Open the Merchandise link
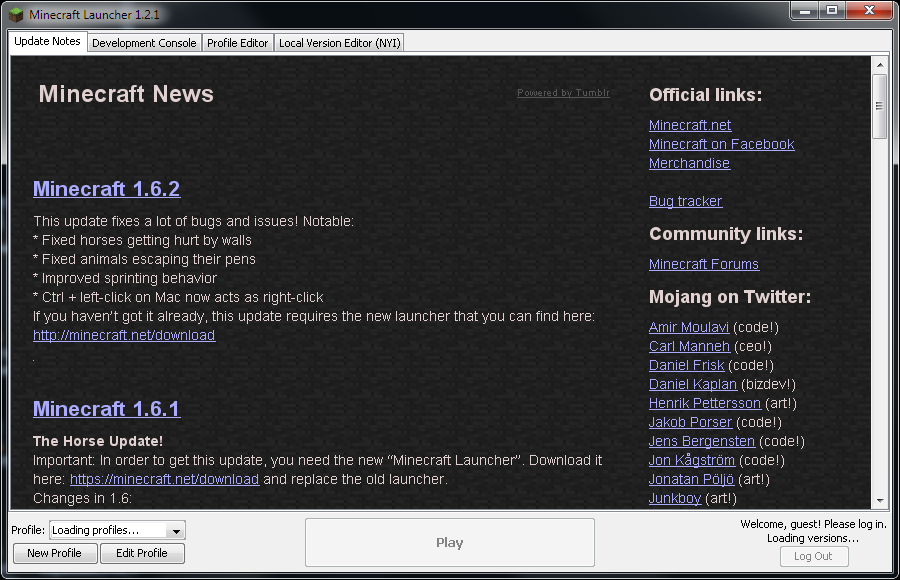900x580 pixels. (x=689, y=163)
